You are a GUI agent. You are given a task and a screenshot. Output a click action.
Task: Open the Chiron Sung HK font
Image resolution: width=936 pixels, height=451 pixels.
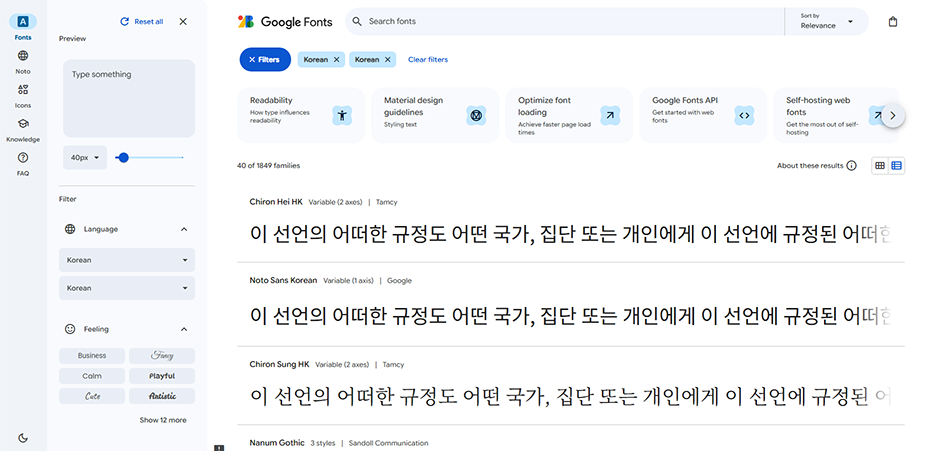coord(279,364)
